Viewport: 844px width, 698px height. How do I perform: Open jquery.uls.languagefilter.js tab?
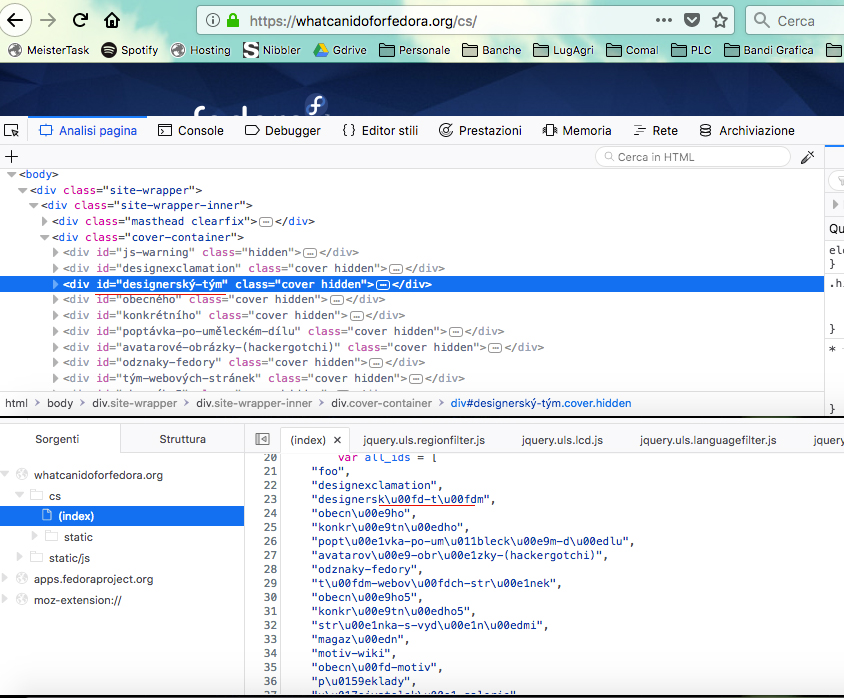coord(708,440)
